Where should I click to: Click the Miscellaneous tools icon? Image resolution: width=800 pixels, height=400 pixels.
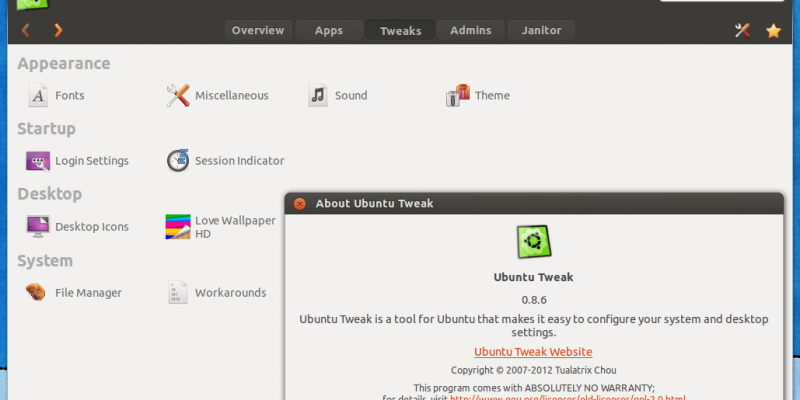(x=178, y=95)
